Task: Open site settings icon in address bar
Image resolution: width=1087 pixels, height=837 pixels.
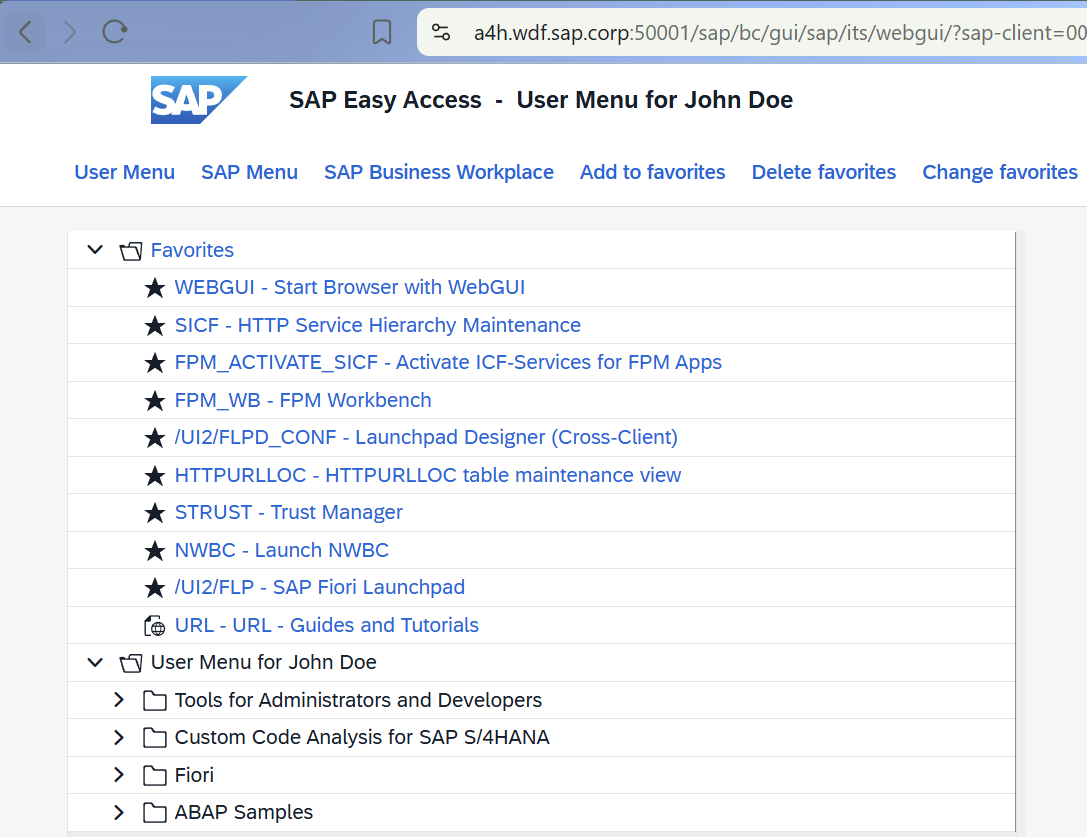Action: 441,32
